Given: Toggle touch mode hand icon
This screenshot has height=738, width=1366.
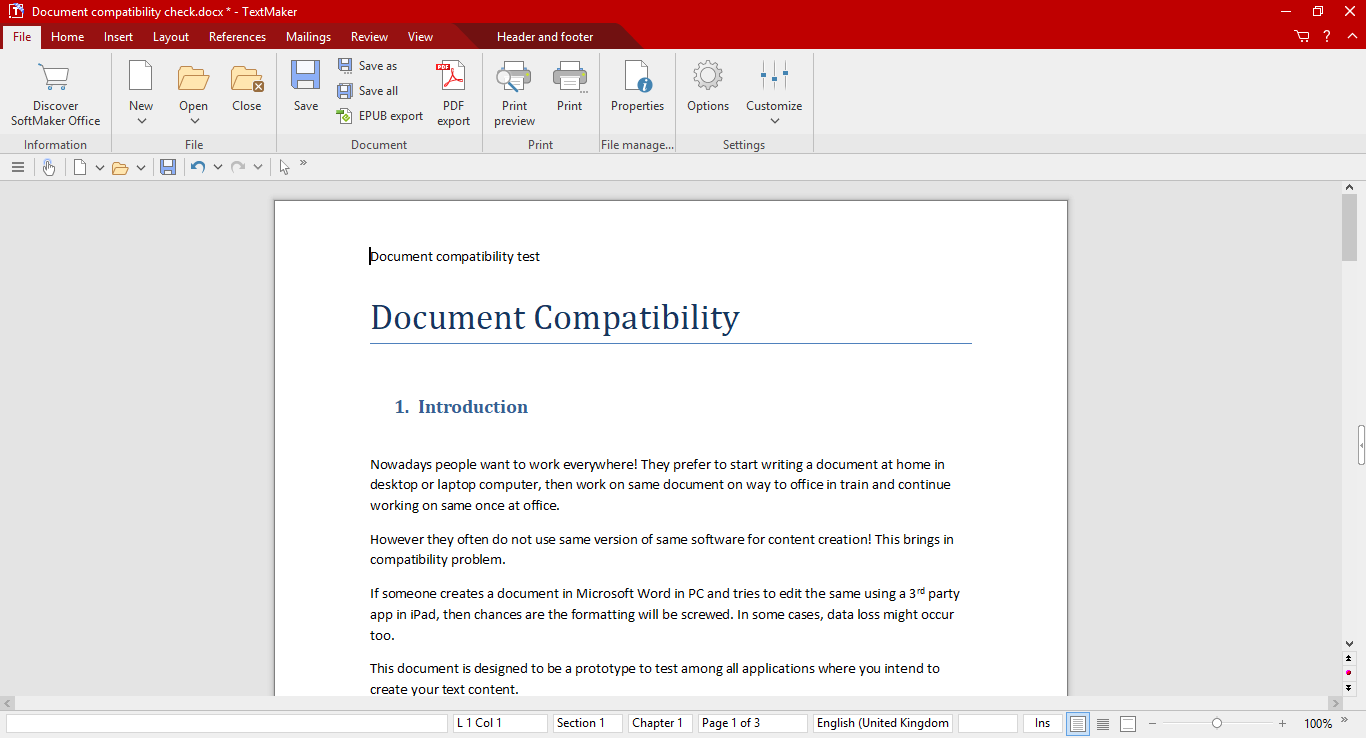Looking at the screenshot, I should 49,167.
